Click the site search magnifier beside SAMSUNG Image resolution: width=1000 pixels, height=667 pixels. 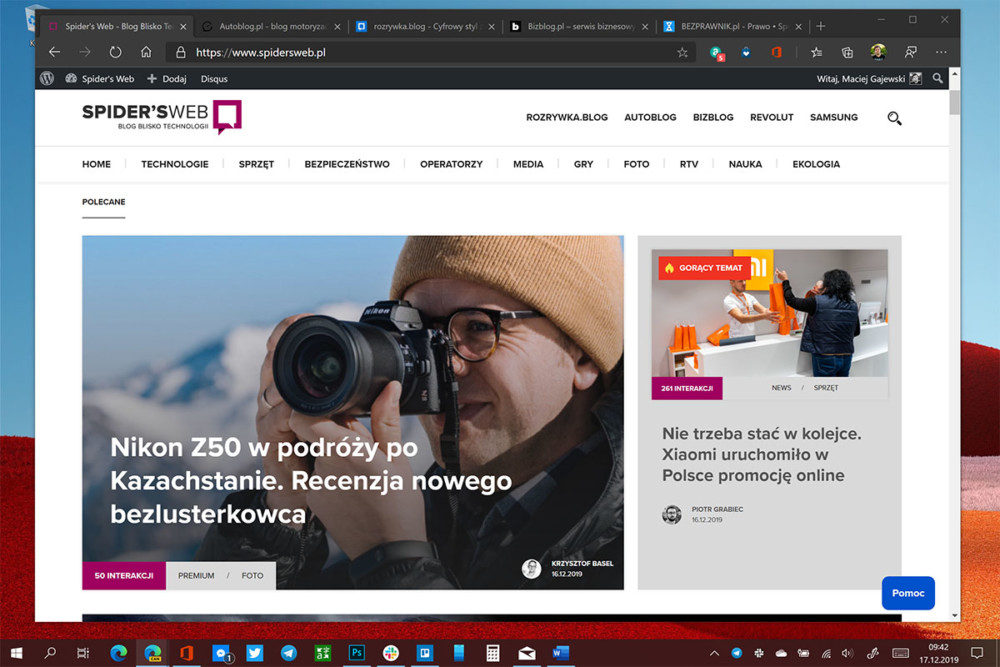(894, 118)
